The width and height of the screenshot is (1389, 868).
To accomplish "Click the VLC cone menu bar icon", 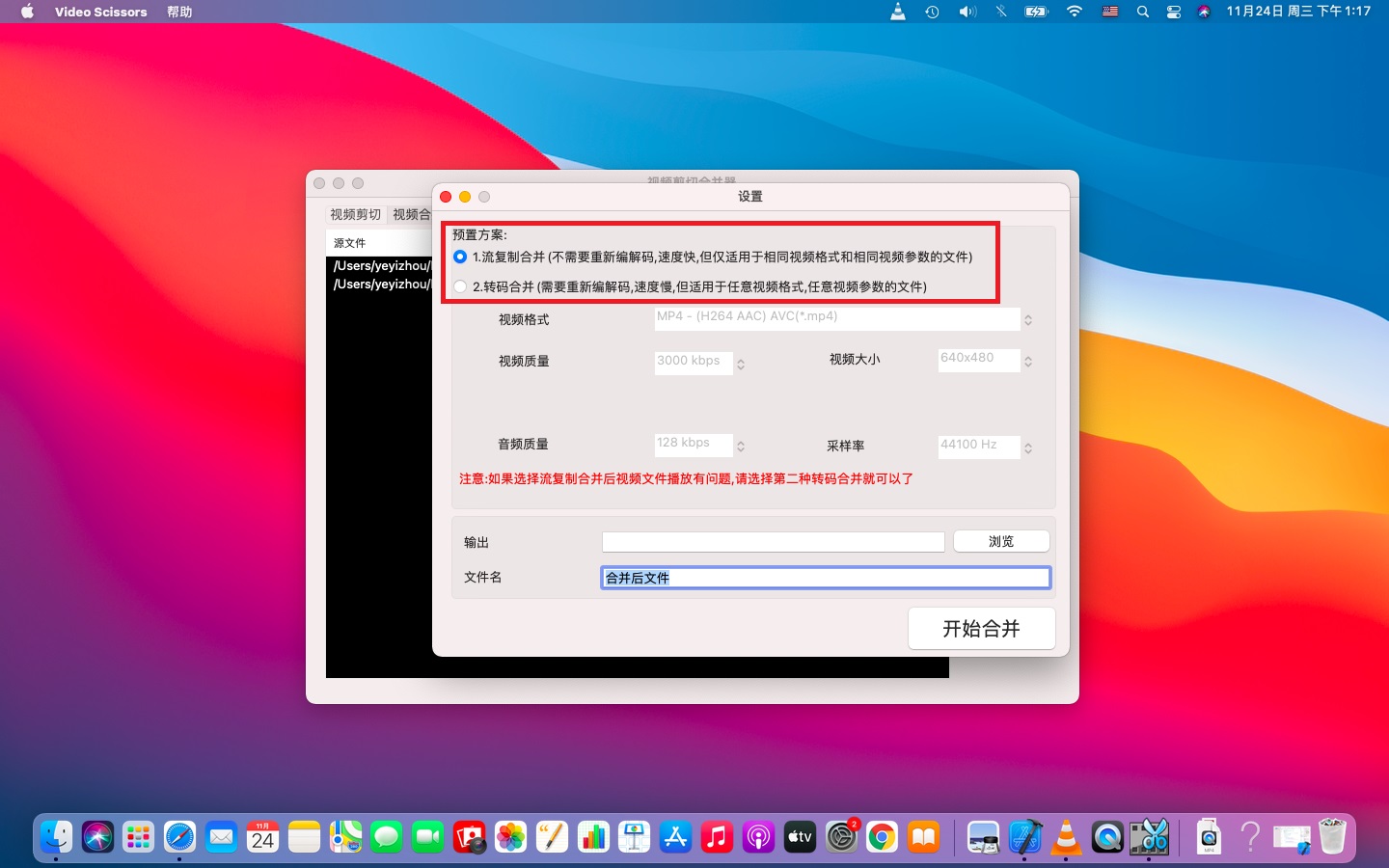I will tap(898, 12).
